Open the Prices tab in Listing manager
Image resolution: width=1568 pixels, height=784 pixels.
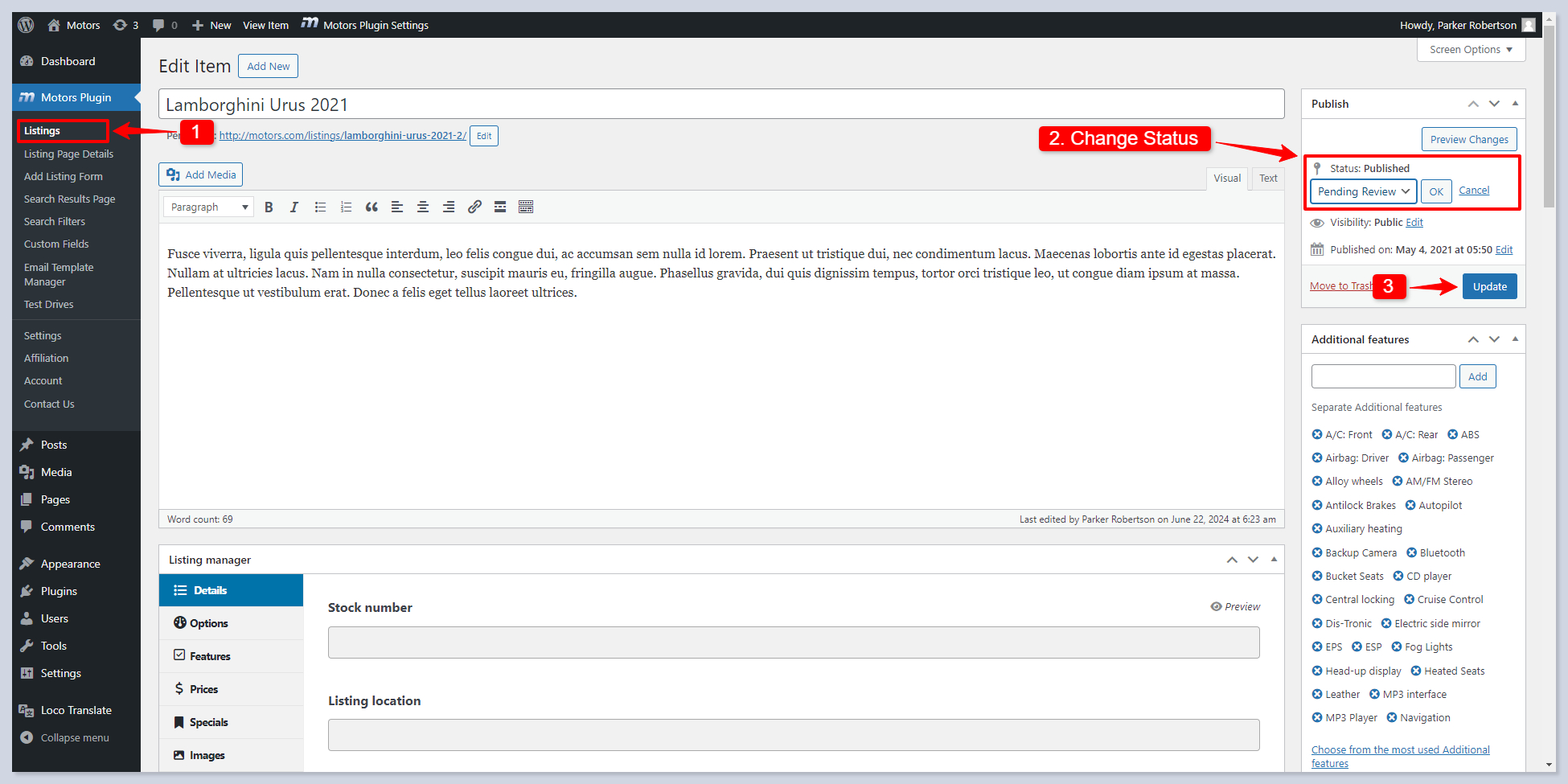tap(203, 689)
